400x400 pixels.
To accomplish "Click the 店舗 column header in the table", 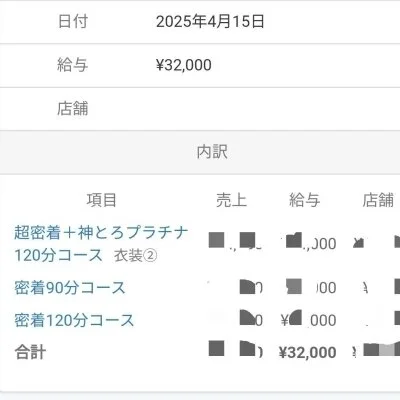I will tap(378, 200).
